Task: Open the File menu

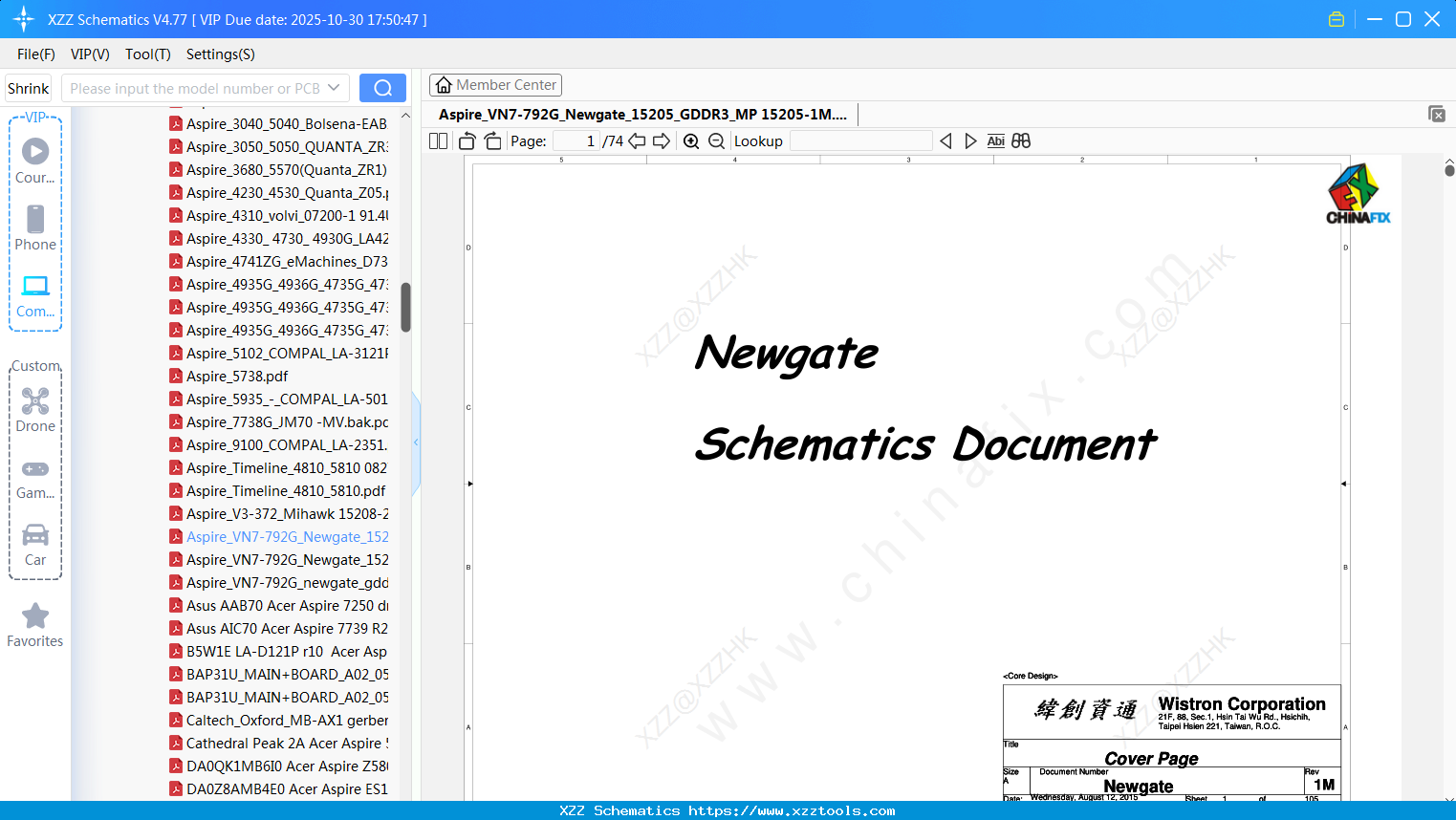Action: (x=36, y=54)
